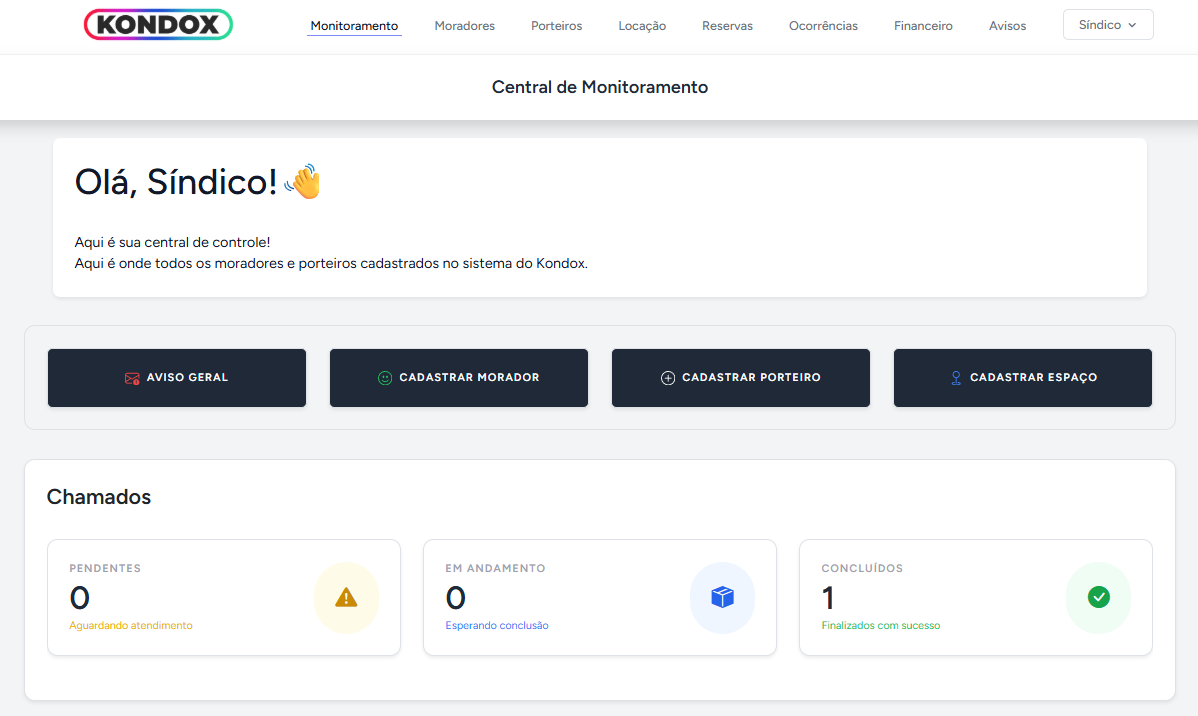
Task: Click the yellow warning triangle icon
Action: [x=346, y=598]
